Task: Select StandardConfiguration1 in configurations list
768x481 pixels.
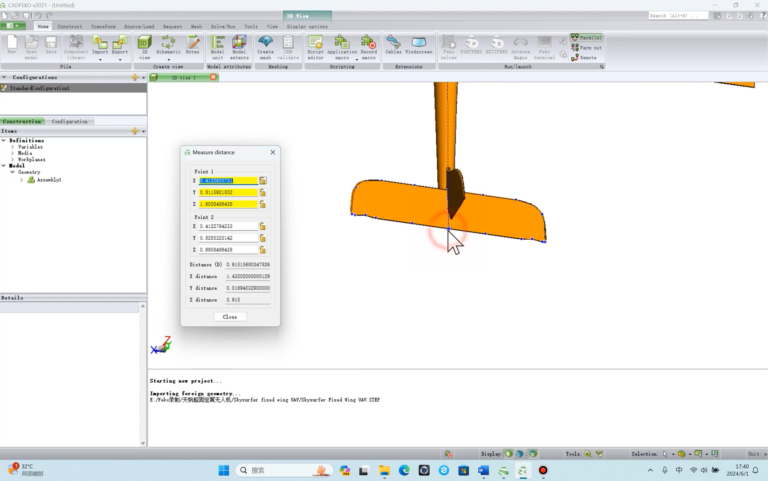Action: pyautogui.click(x=73, y=88)
